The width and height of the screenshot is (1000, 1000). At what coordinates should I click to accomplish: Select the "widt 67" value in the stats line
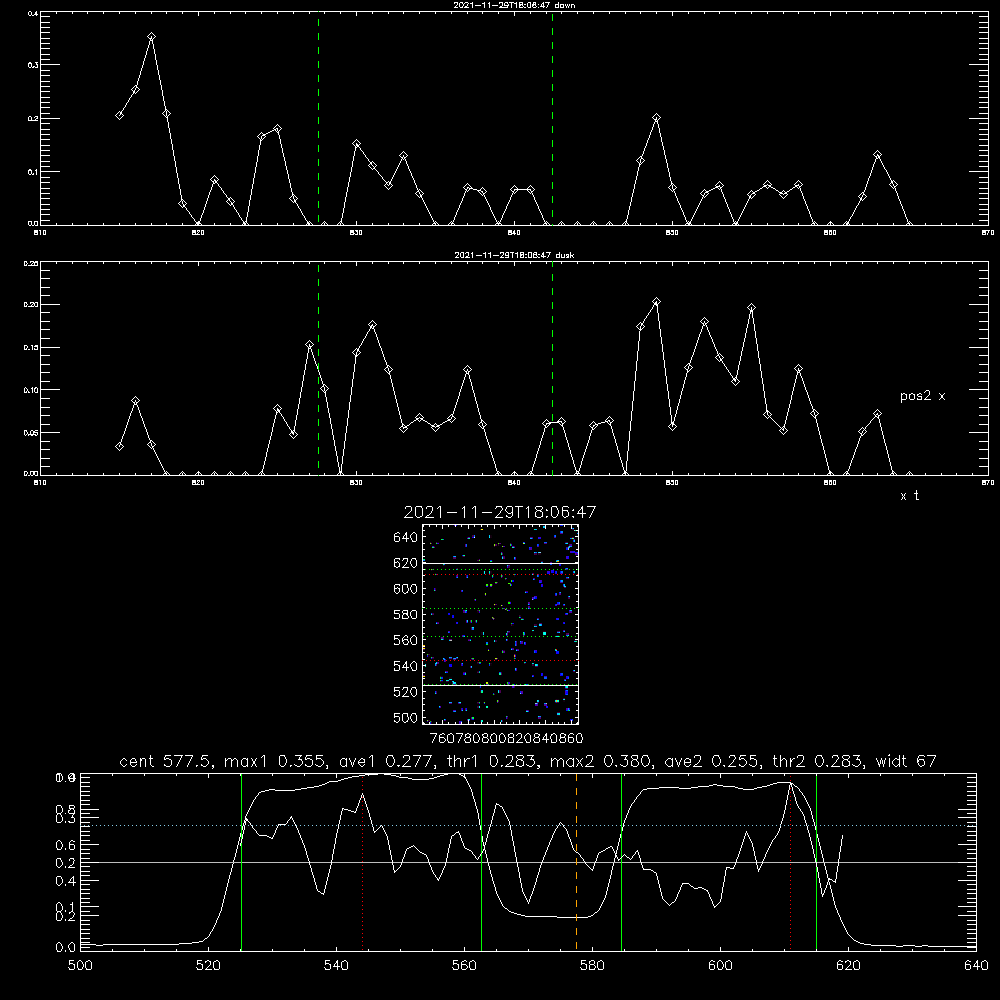906,761
